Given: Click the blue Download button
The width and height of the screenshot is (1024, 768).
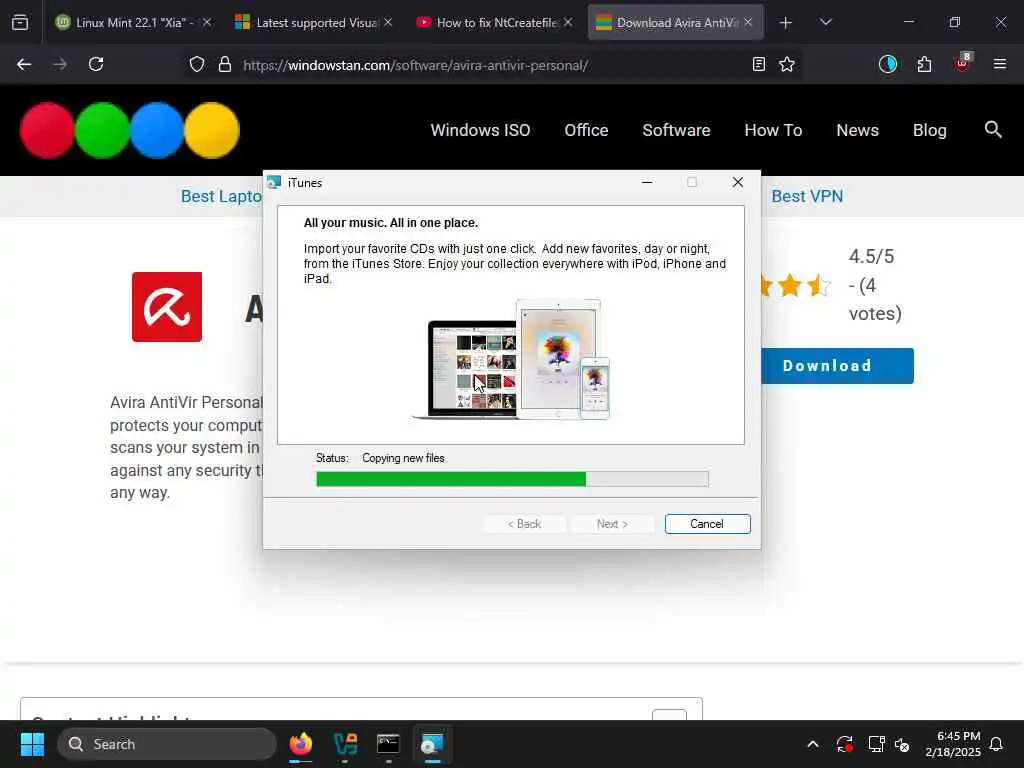Looking at the screenshot, I should [x=837, y=366].
